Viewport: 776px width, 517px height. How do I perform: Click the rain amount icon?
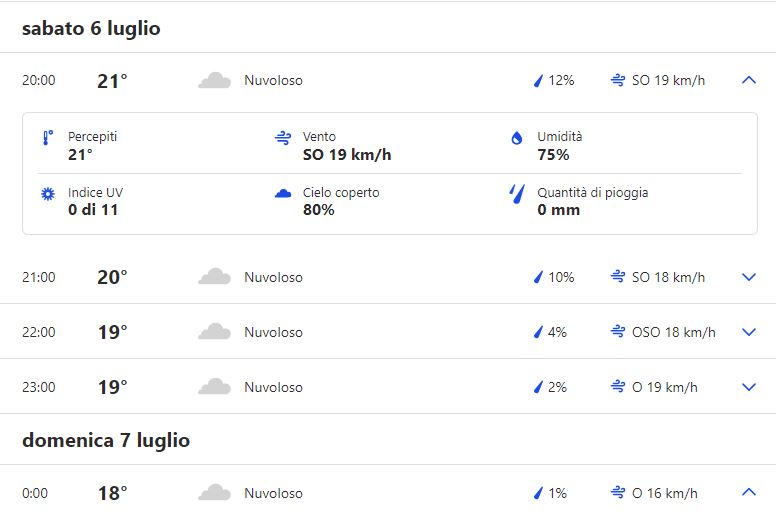pyautogui.click(x=517, y=193)
